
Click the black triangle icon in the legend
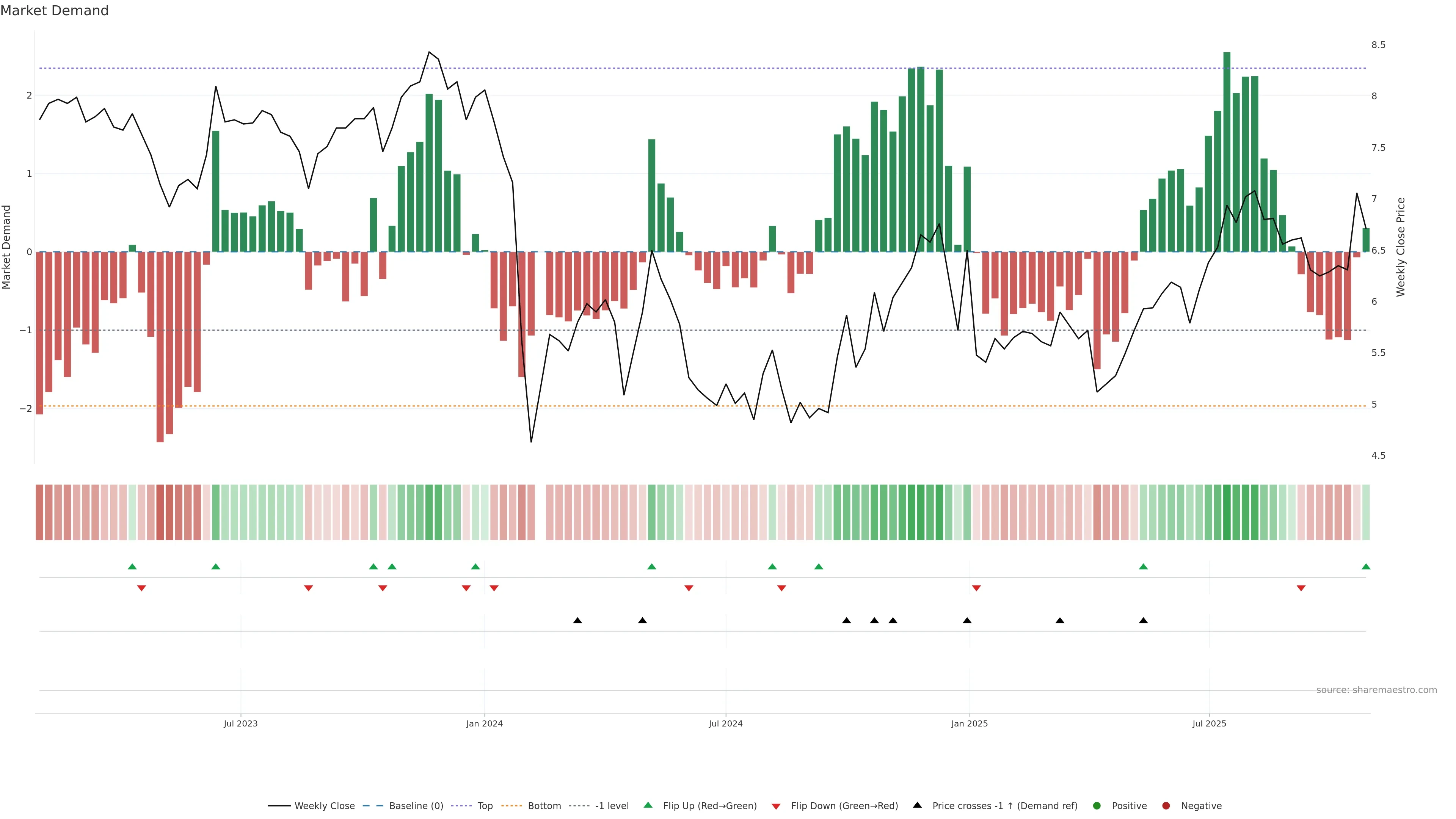(x=917, y=805)
